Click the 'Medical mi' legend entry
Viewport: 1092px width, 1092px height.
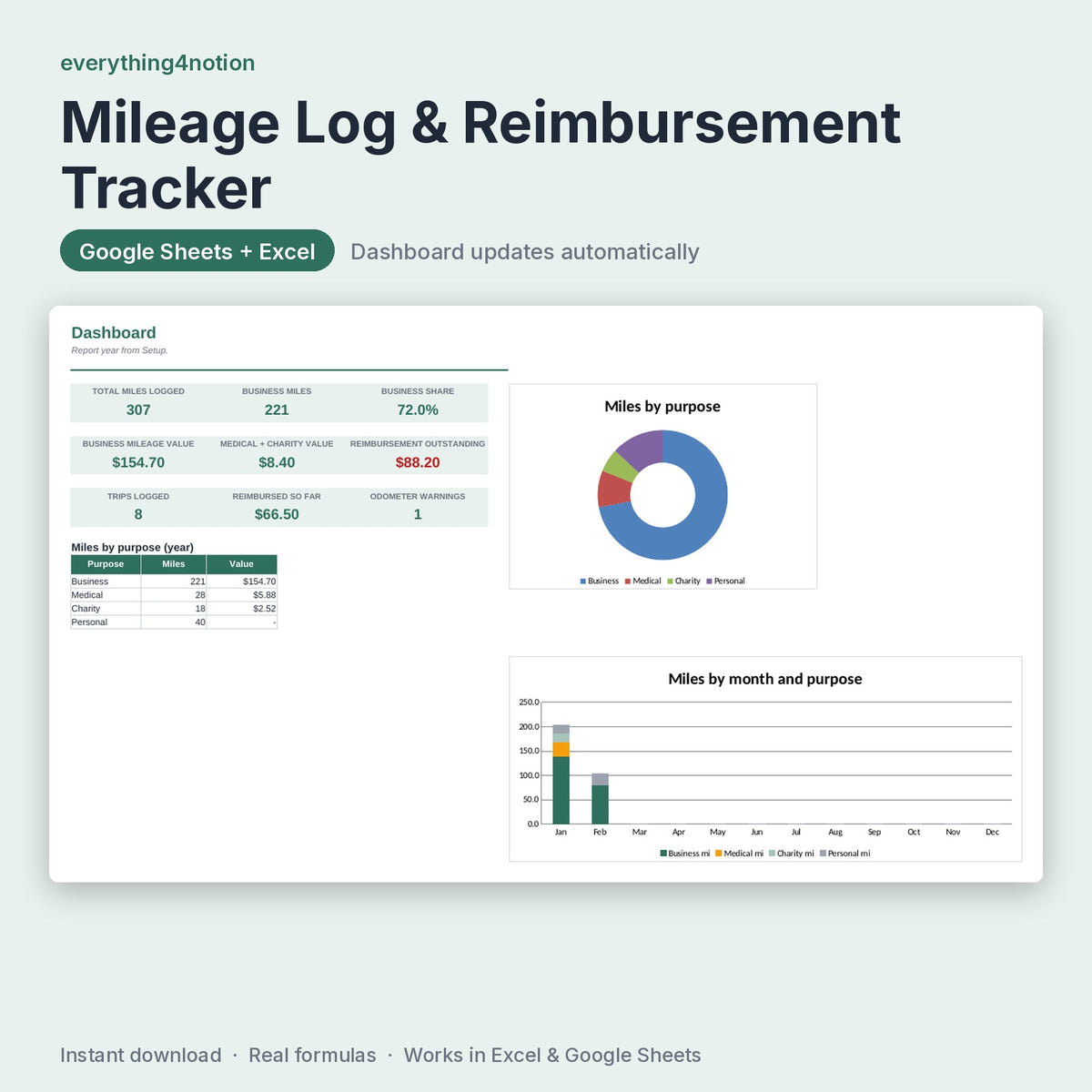(740, 854)
